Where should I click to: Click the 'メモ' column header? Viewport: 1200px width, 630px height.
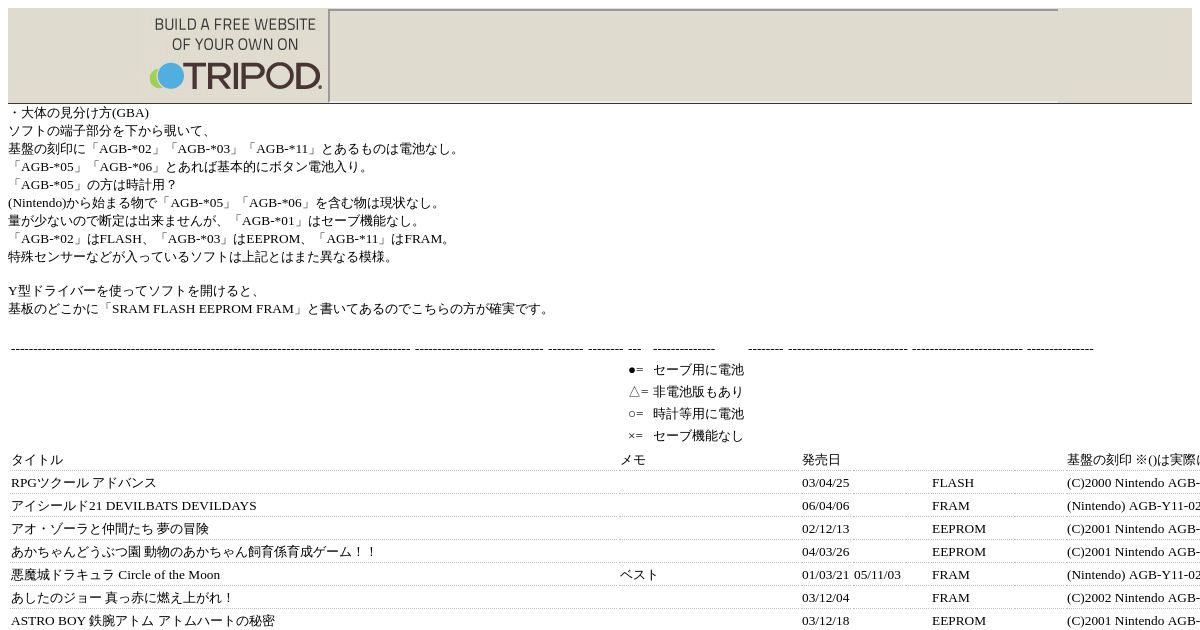coord(633,460)
